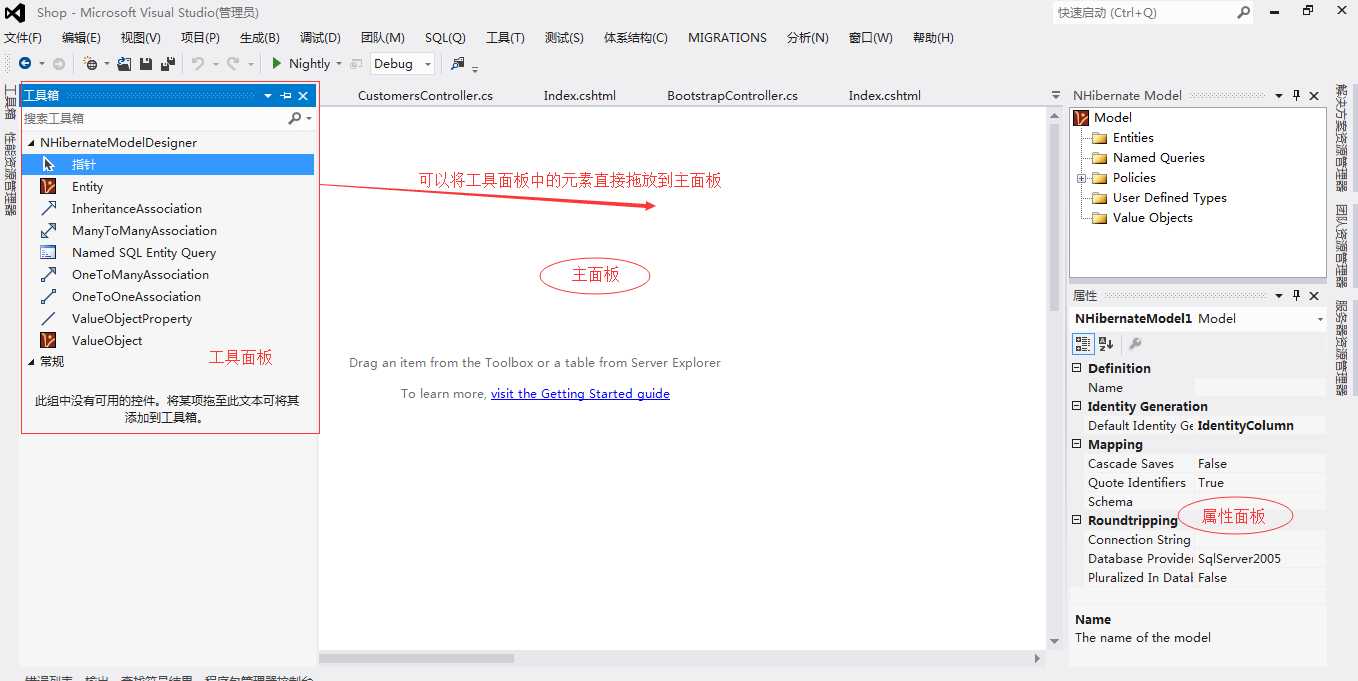Switch to CustomersController.cs tab

(425, 96)
